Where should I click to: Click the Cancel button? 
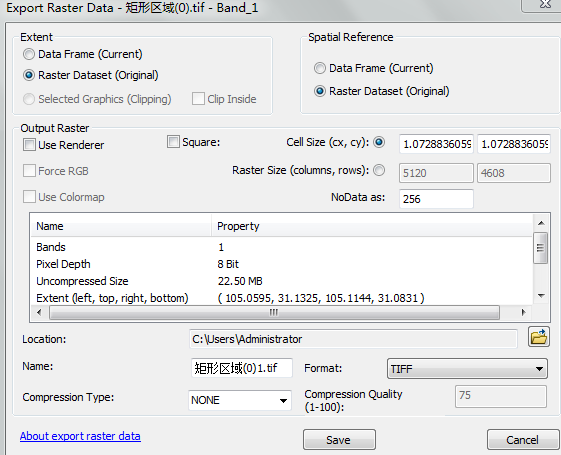[x=522, y=440]
